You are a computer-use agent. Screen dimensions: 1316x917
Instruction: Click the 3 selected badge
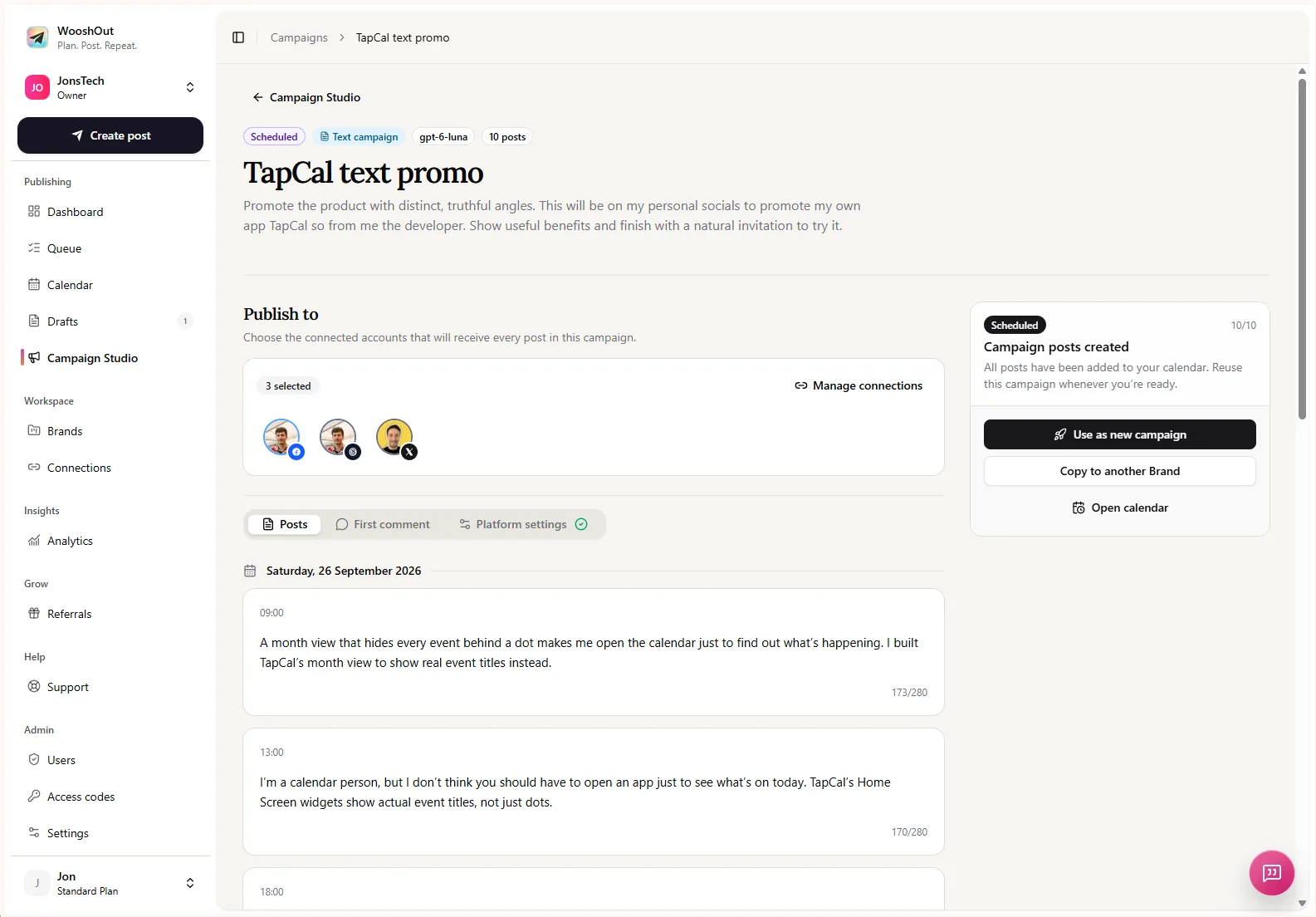[x=288, y=386]
